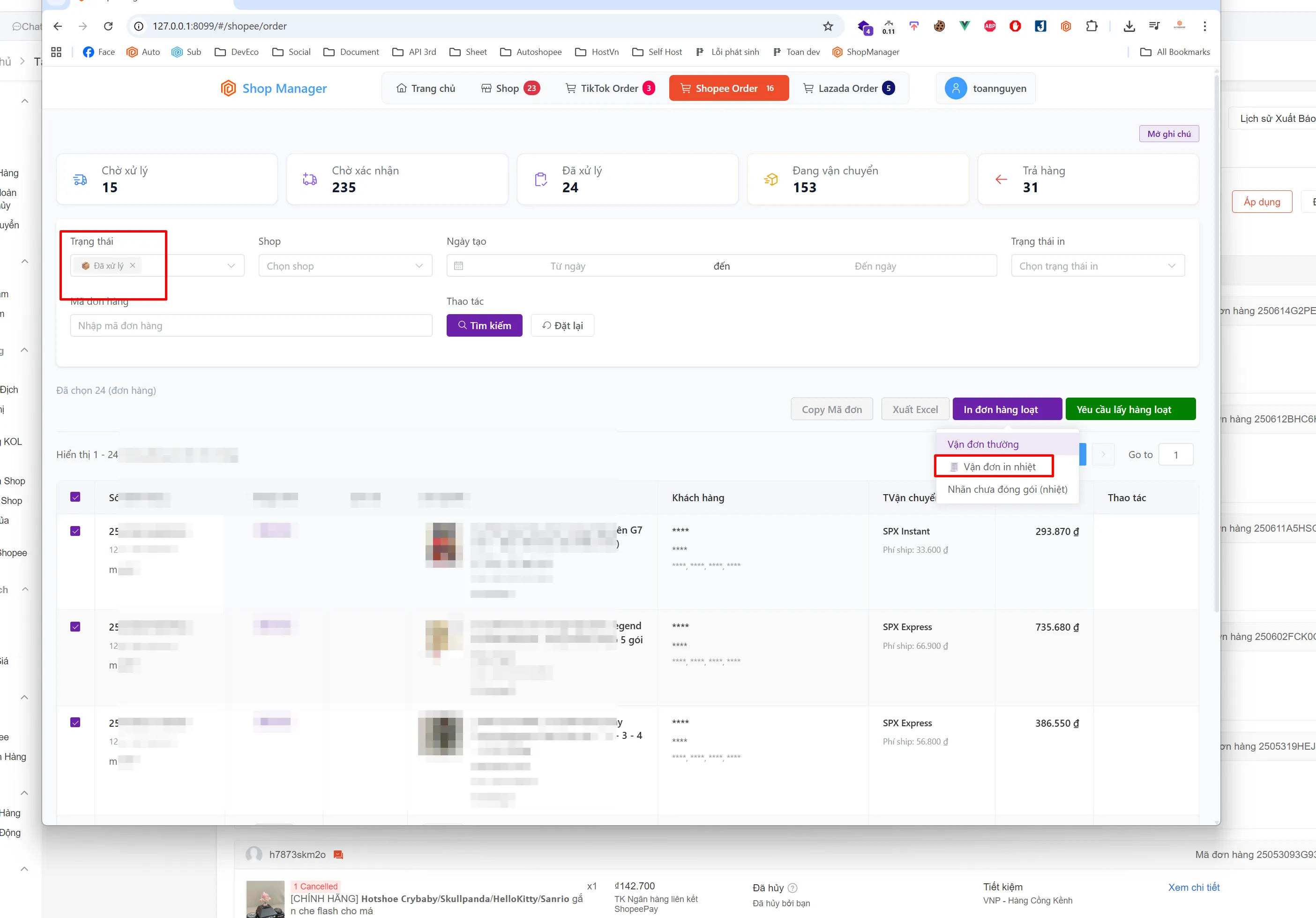The image size is (1316, 918).
Task: Open the In đơn hàng loạt dropdown button
Action: [x=1007, y=409]
